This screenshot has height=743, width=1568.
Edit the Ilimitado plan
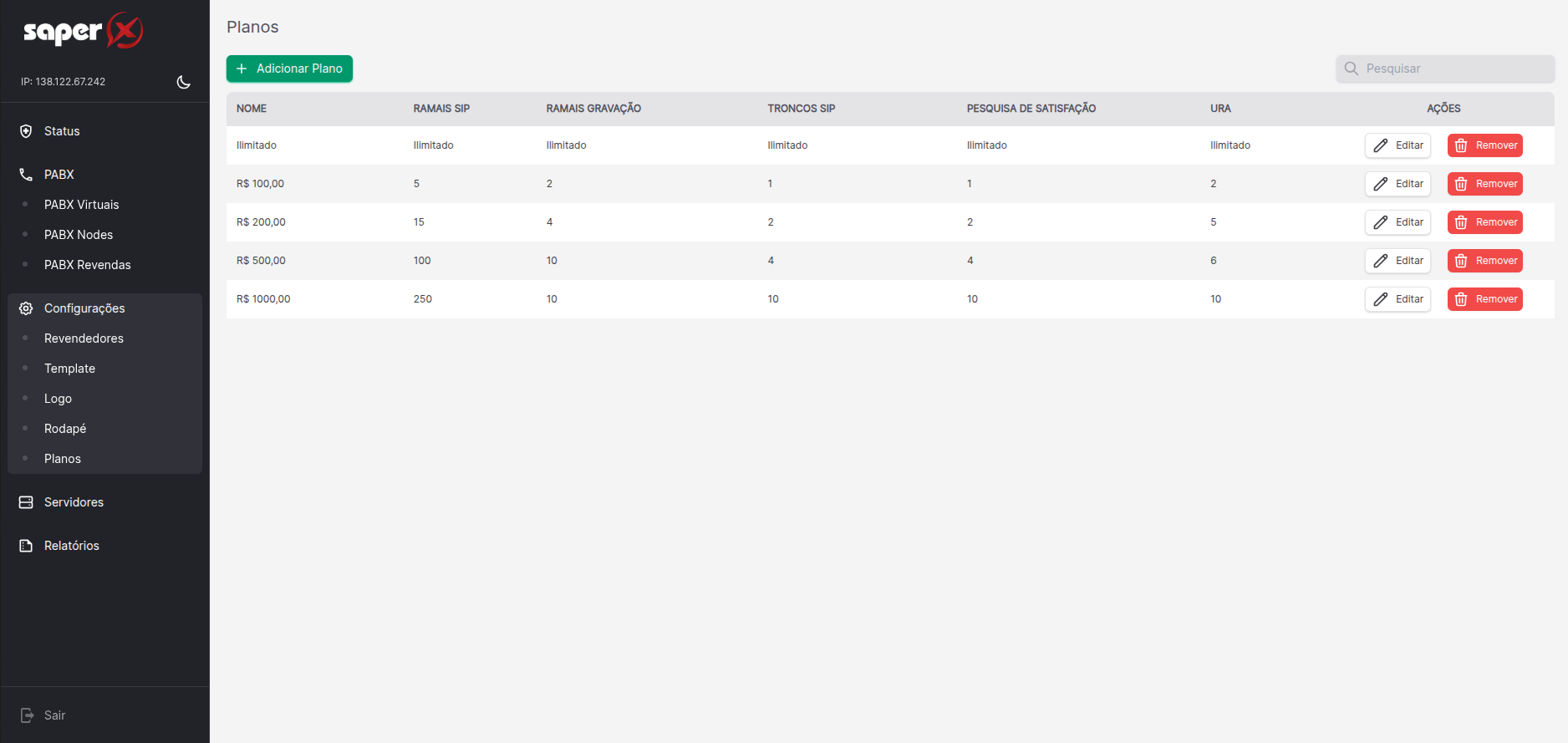(x=1397, y=145)
